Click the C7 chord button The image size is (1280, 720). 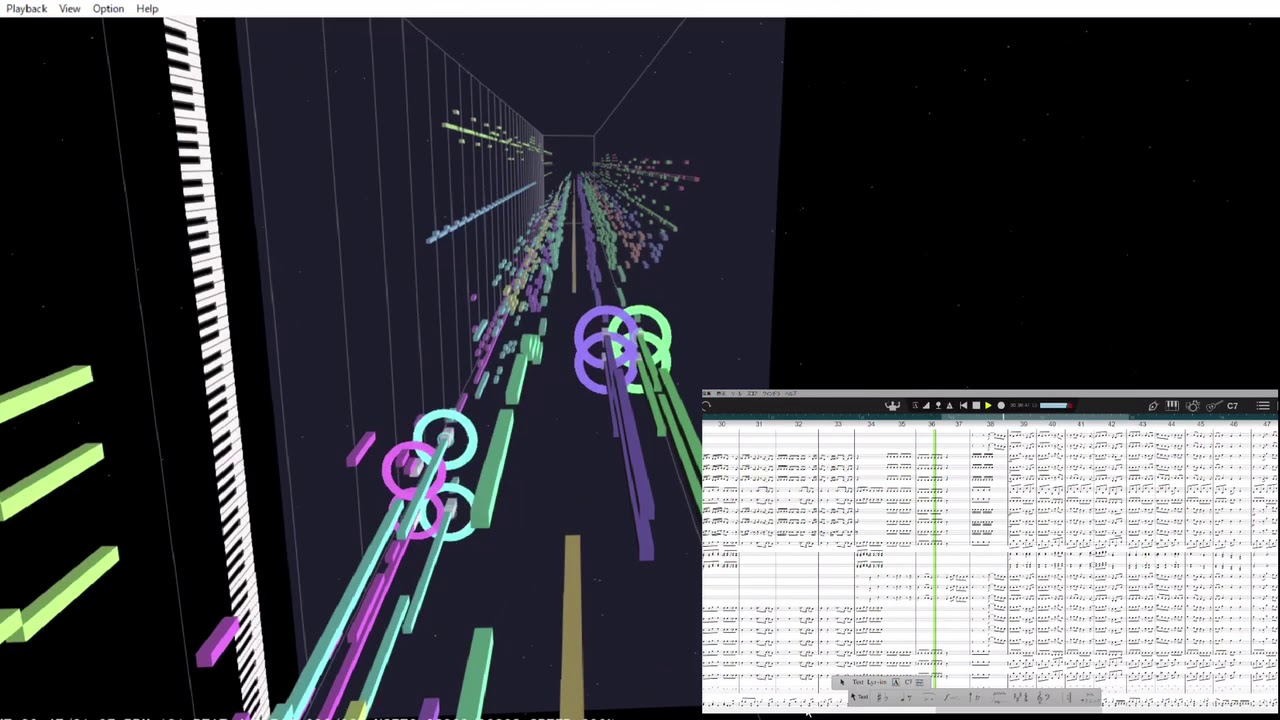coord(1232,406)
